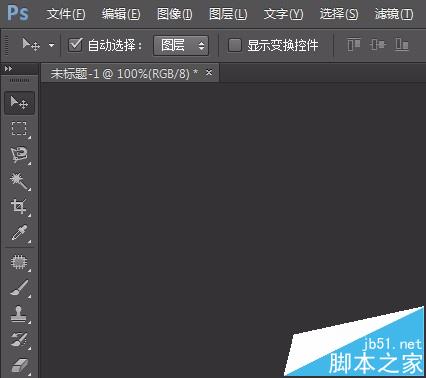Open tool preset picker dropdown arrow
Screen dimensions: 426x378
(51, 45)
